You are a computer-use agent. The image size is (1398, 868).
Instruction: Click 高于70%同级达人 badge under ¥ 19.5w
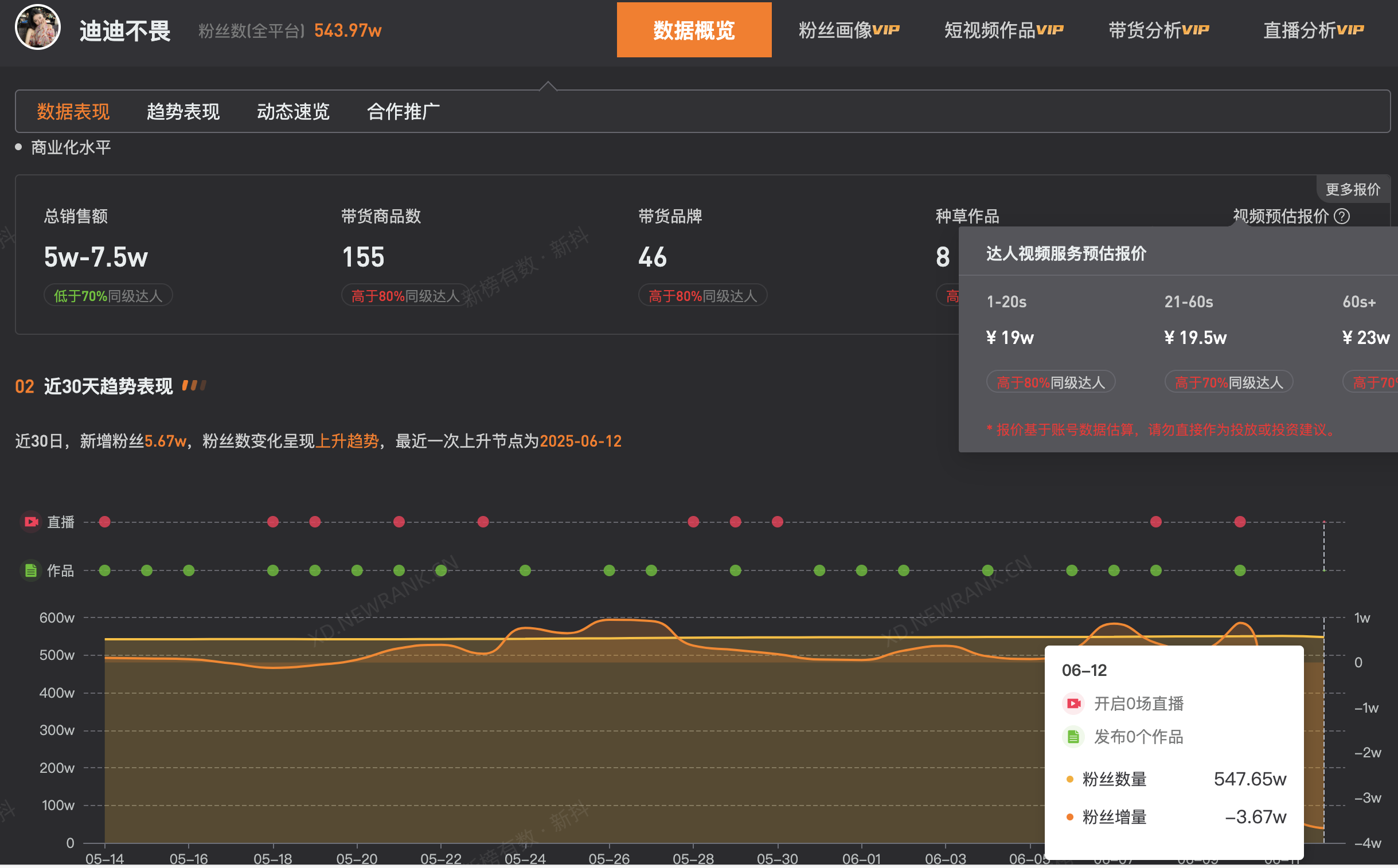[1229, 382]
